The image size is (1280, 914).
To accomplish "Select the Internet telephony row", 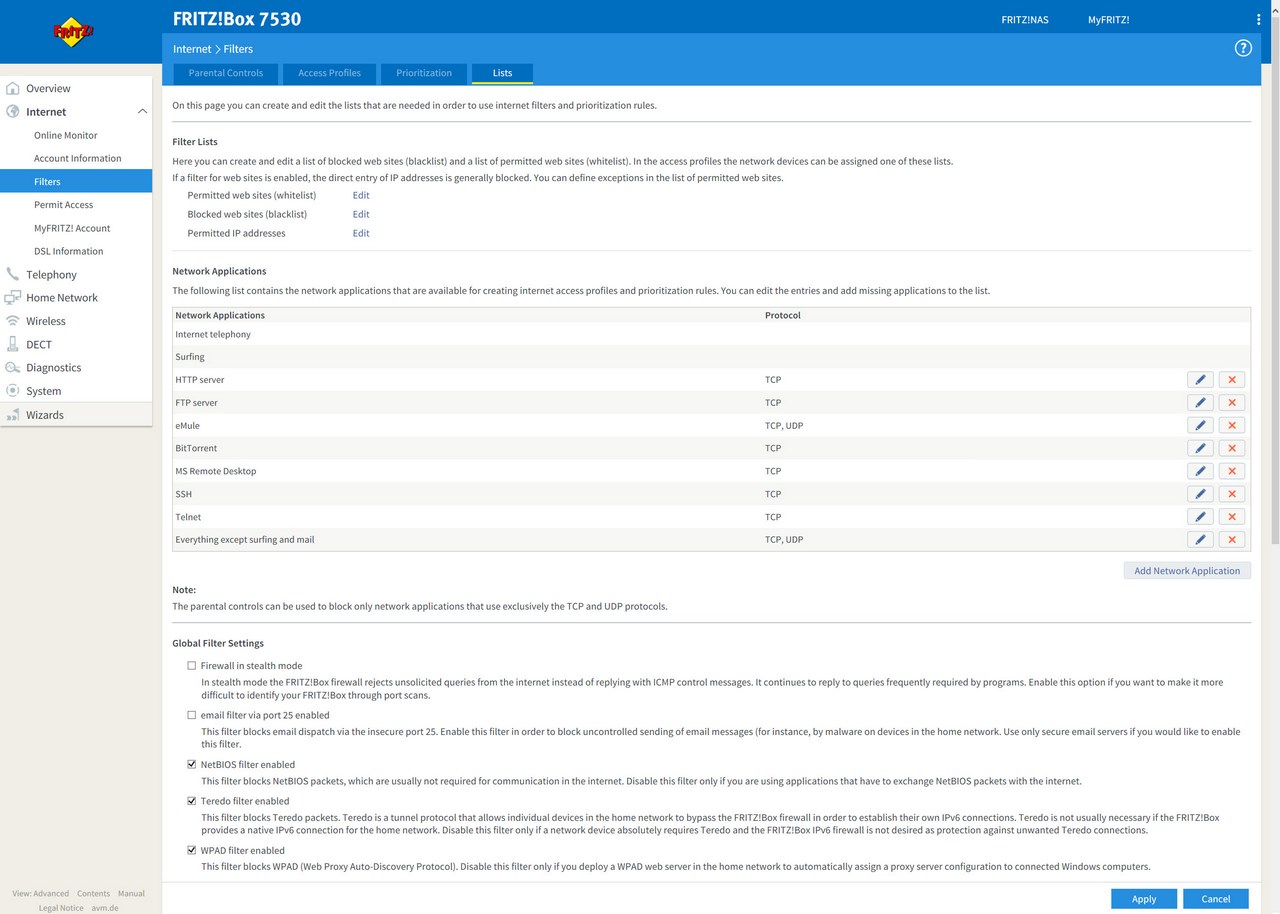I will point(711,334).
